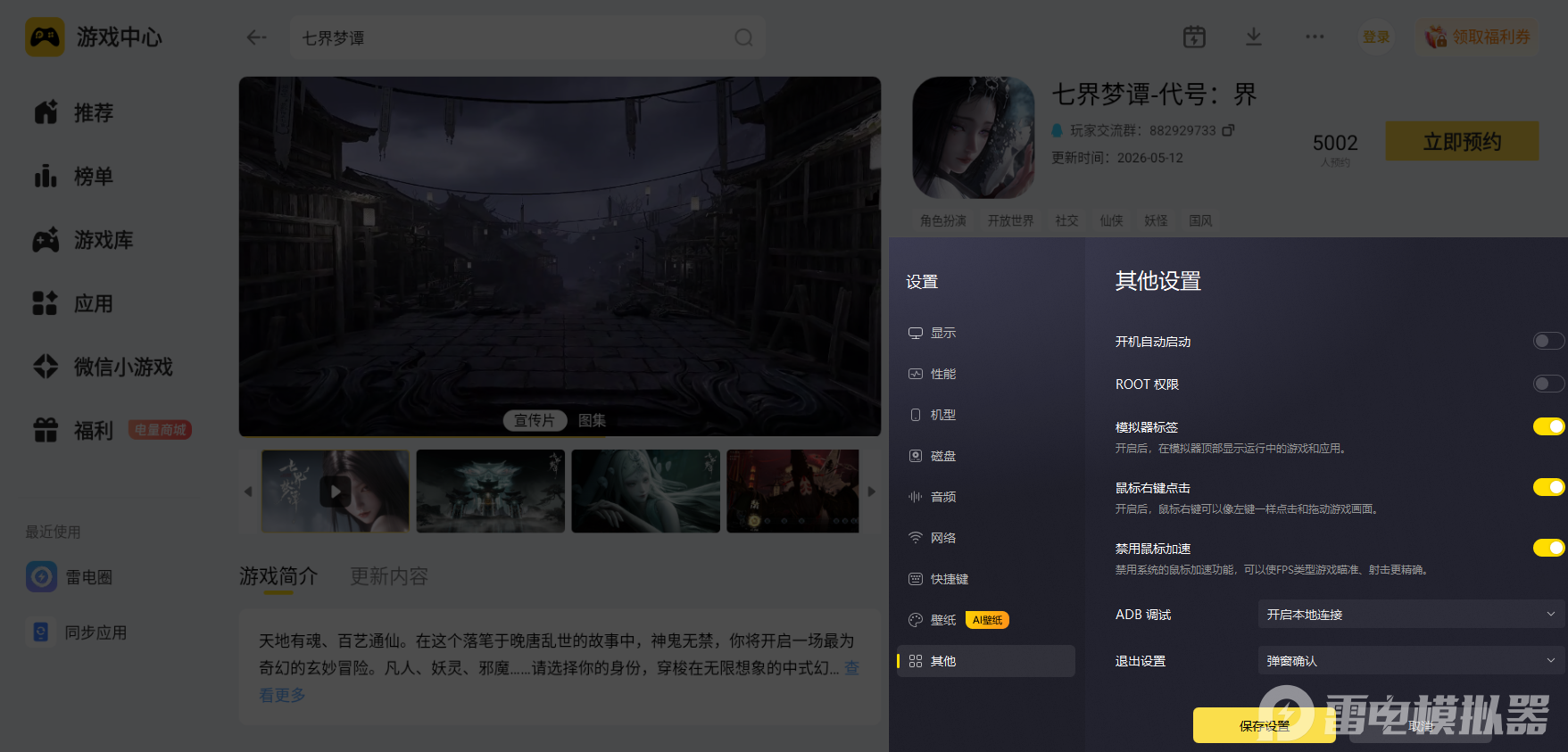1568x752 pixels.
Task: Click the 七界梦谭 game avatar icon
Action: click(974, 137)
